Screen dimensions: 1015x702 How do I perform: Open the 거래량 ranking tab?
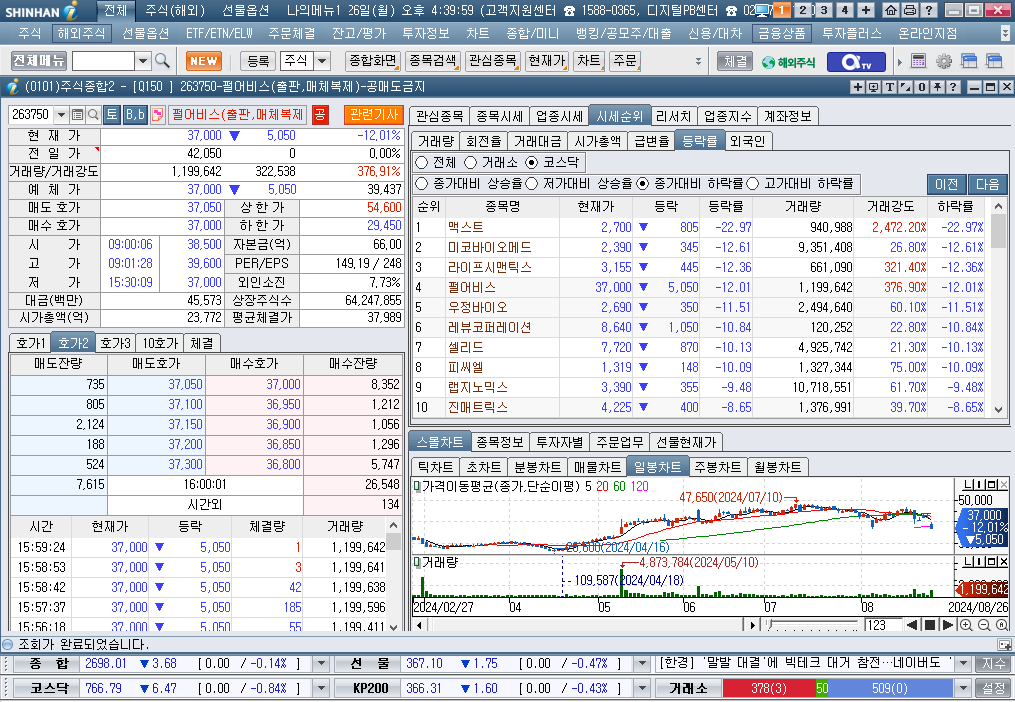pos(436,141)
